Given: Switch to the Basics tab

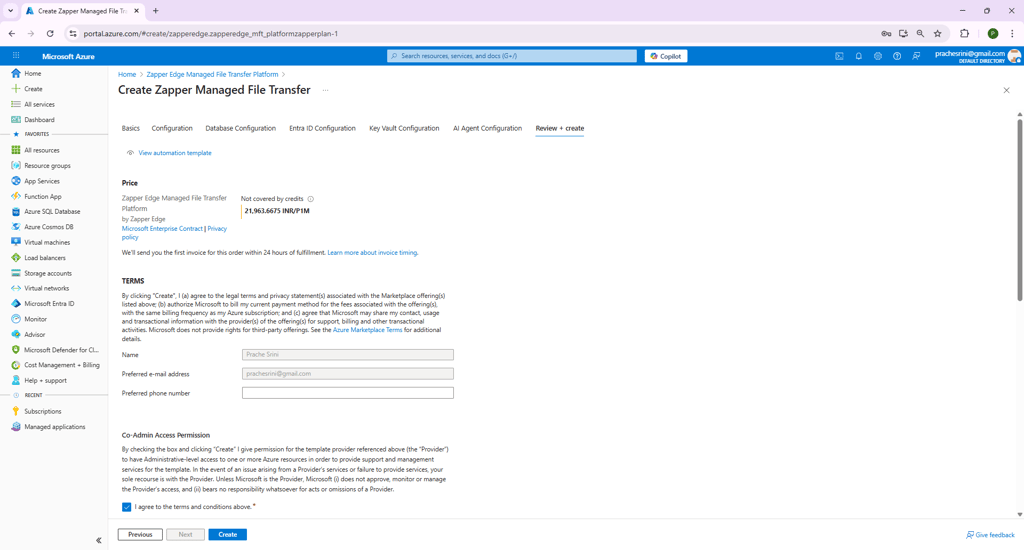Looking at the screenshot, I should tap(131, 129).
